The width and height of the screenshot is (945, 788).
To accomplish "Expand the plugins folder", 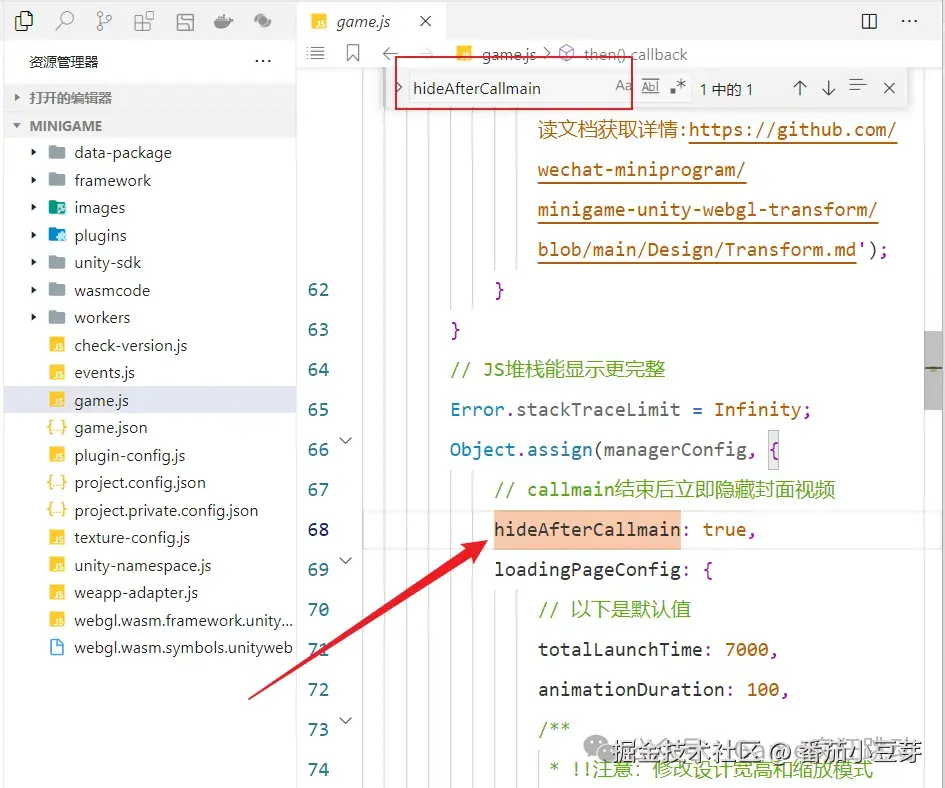I will [x=100, y=236].
